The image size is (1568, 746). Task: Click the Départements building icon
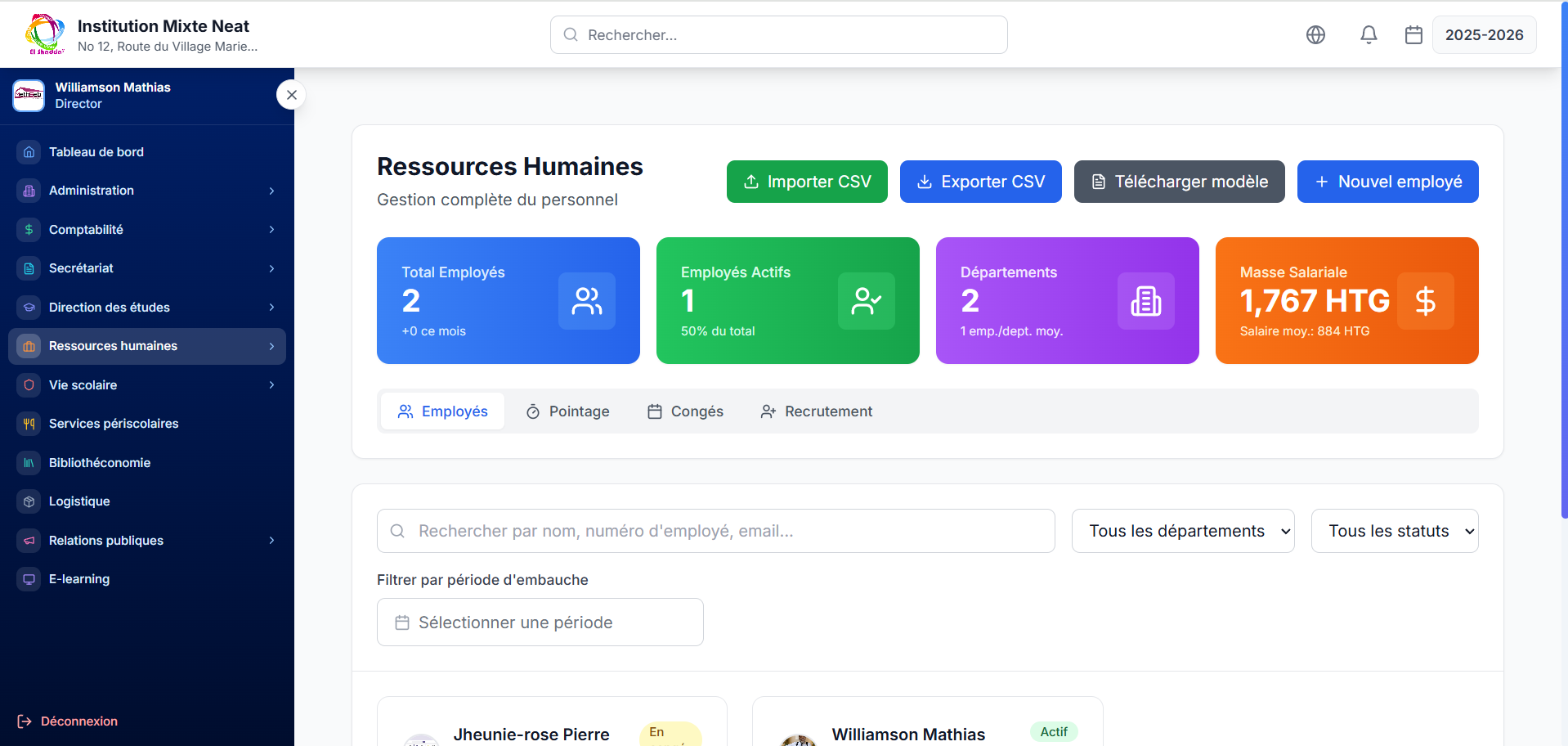1145,301
